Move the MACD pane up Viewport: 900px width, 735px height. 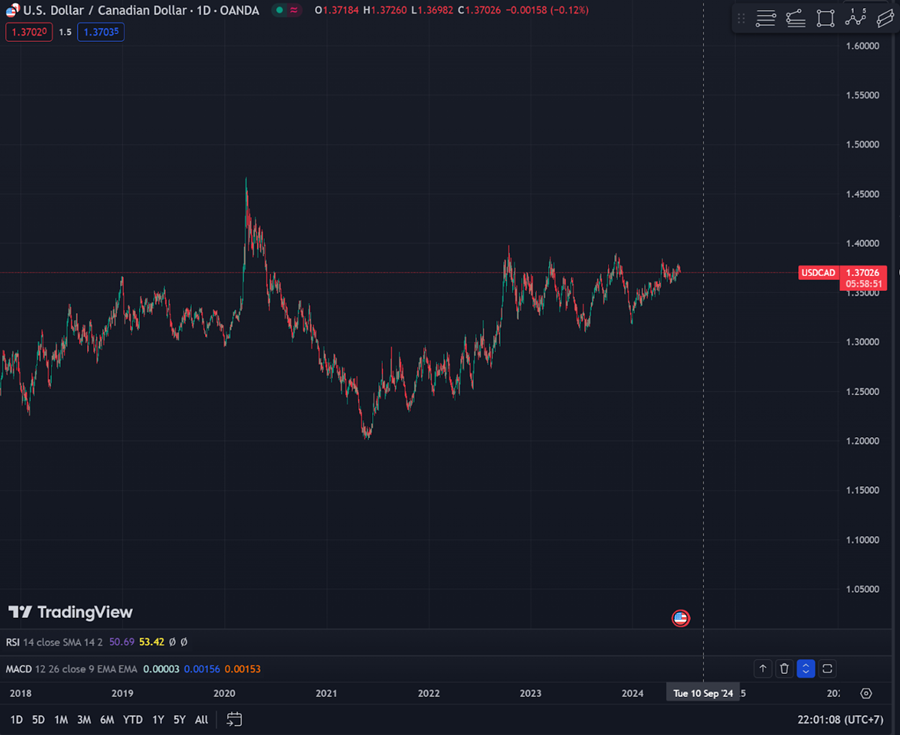(763, 669)
